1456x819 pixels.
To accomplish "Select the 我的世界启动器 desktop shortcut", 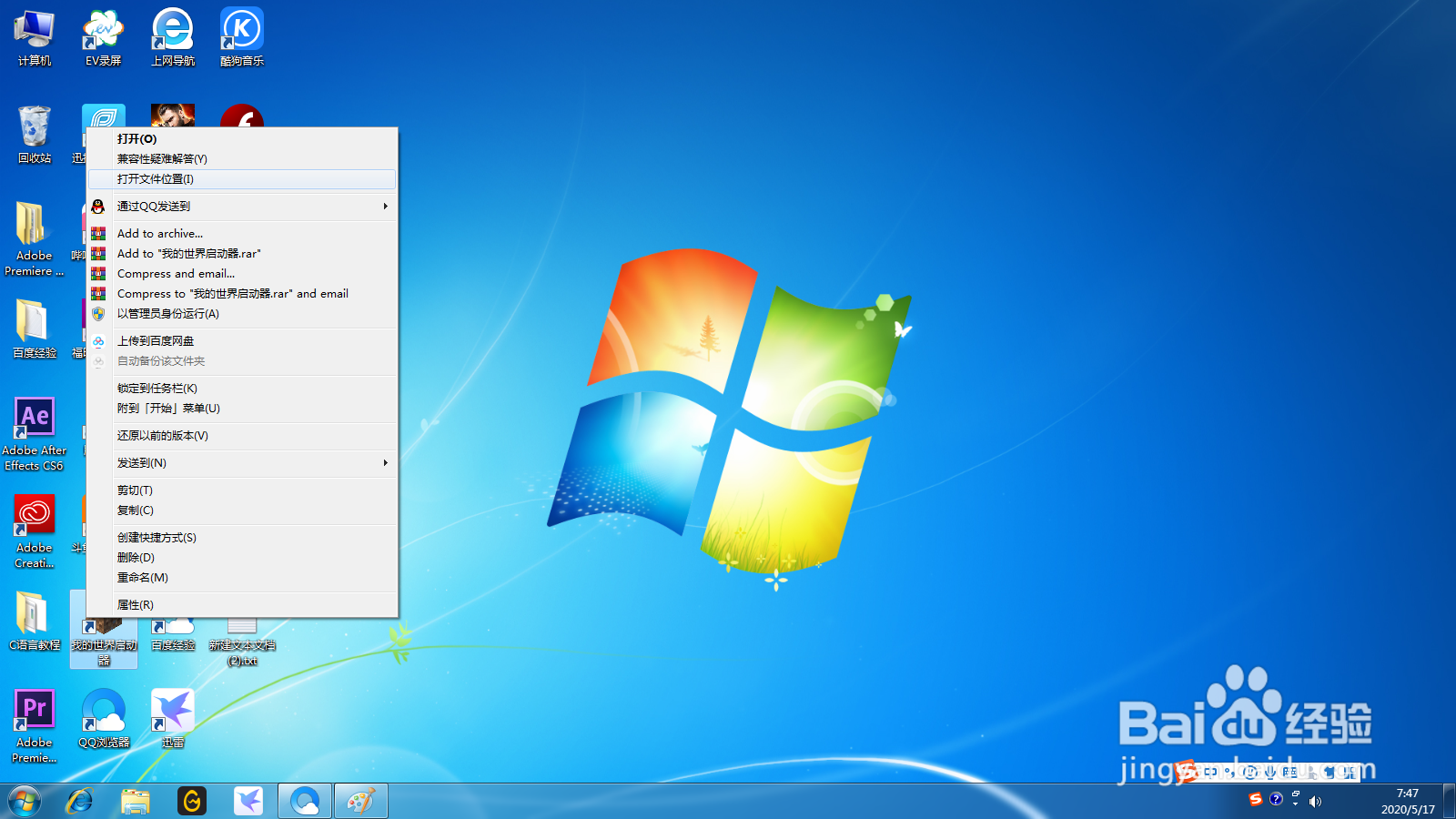I will coord(104,642).
